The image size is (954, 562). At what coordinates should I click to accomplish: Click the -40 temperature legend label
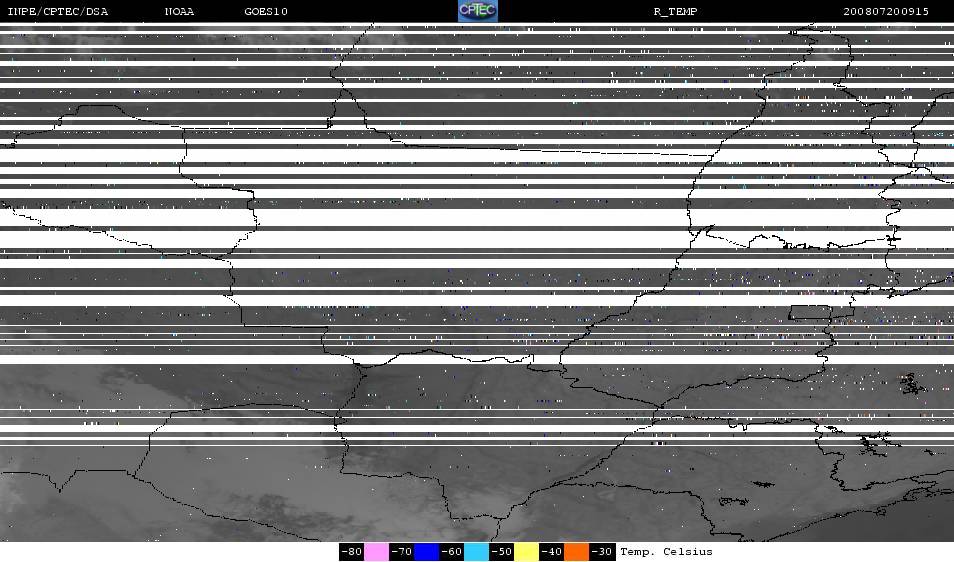551,552
